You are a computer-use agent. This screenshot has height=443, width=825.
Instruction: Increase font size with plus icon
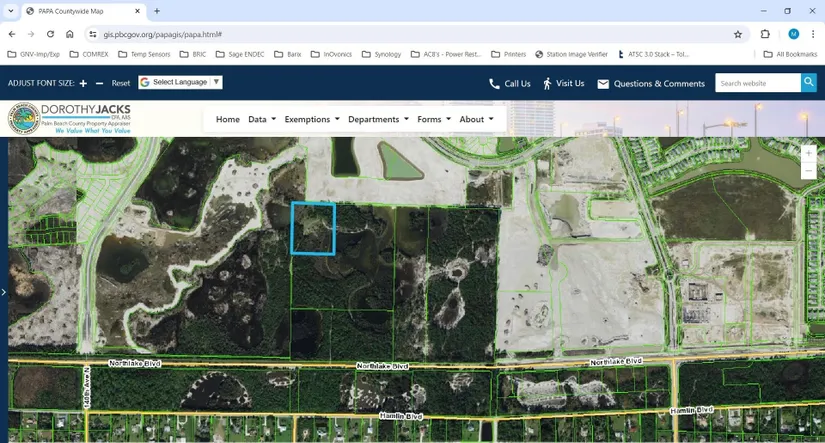click(x=83, y=83)
